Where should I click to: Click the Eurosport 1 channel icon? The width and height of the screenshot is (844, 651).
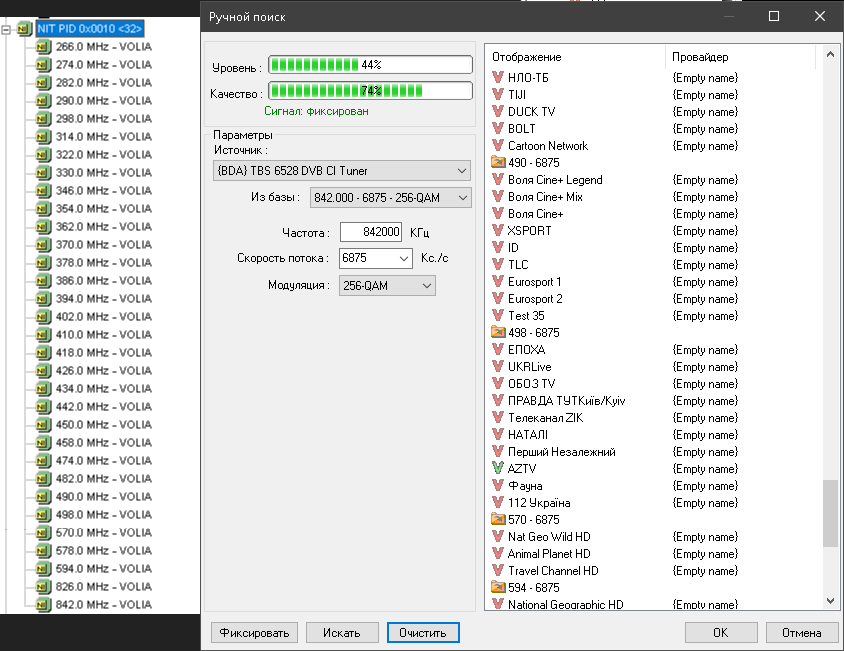pos(498,281)
